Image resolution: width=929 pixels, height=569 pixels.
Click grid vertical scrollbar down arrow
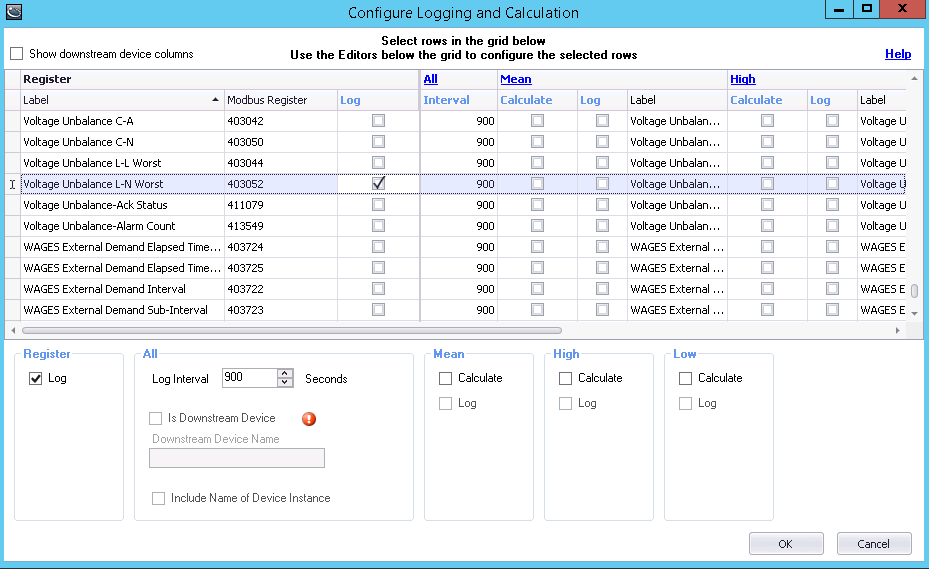pos(914,314)
